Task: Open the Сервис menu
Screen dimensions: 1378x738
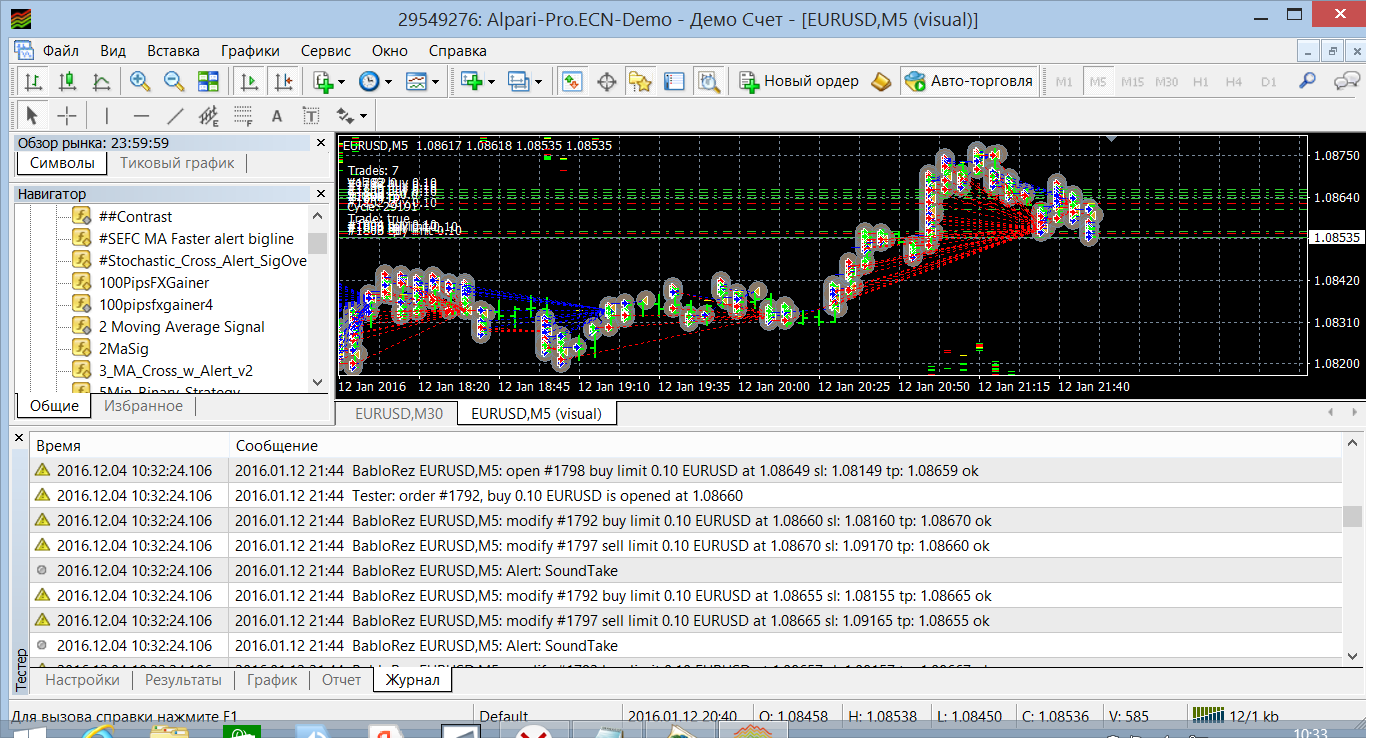Action: (325, 51)
